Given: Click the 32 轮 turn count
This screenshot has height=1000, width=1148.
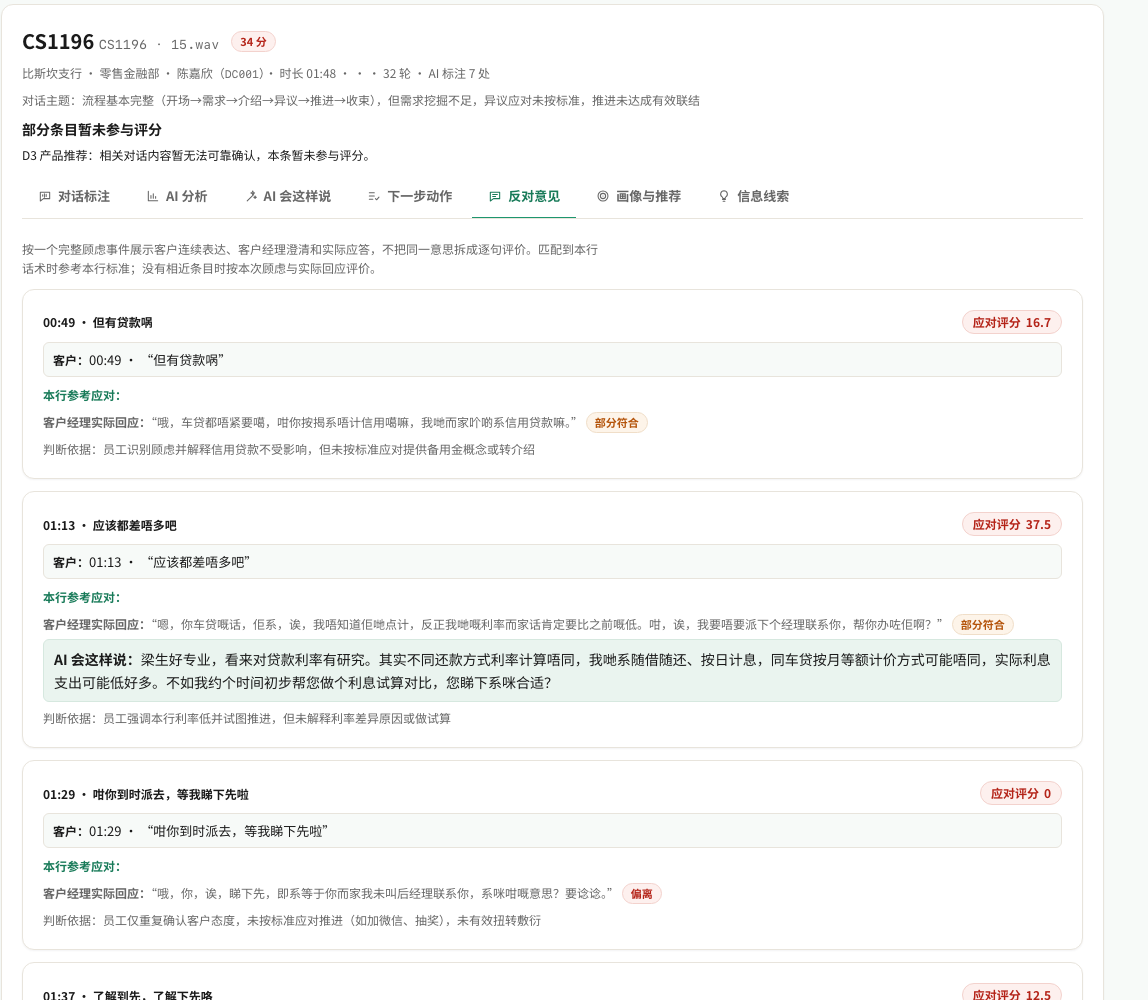Looking at the screenshot, I should point(397,74).
